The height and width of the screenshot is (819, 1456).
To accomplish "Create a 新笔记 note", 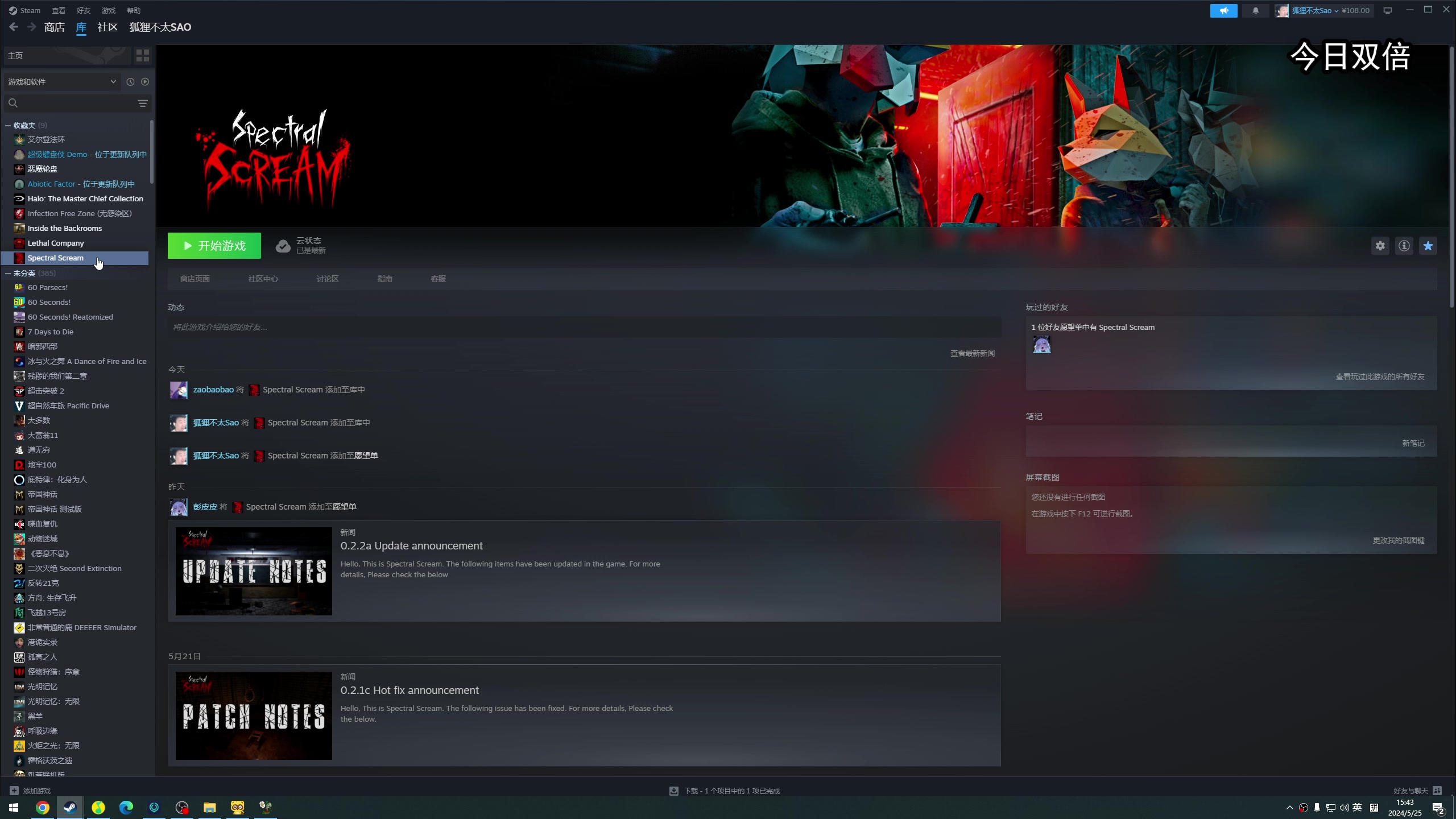I will [x=1413, y=443].
